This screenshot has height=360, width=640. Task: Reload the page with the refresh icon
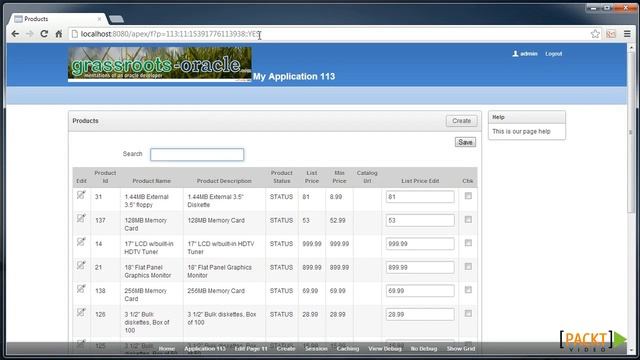pos(44,34)
